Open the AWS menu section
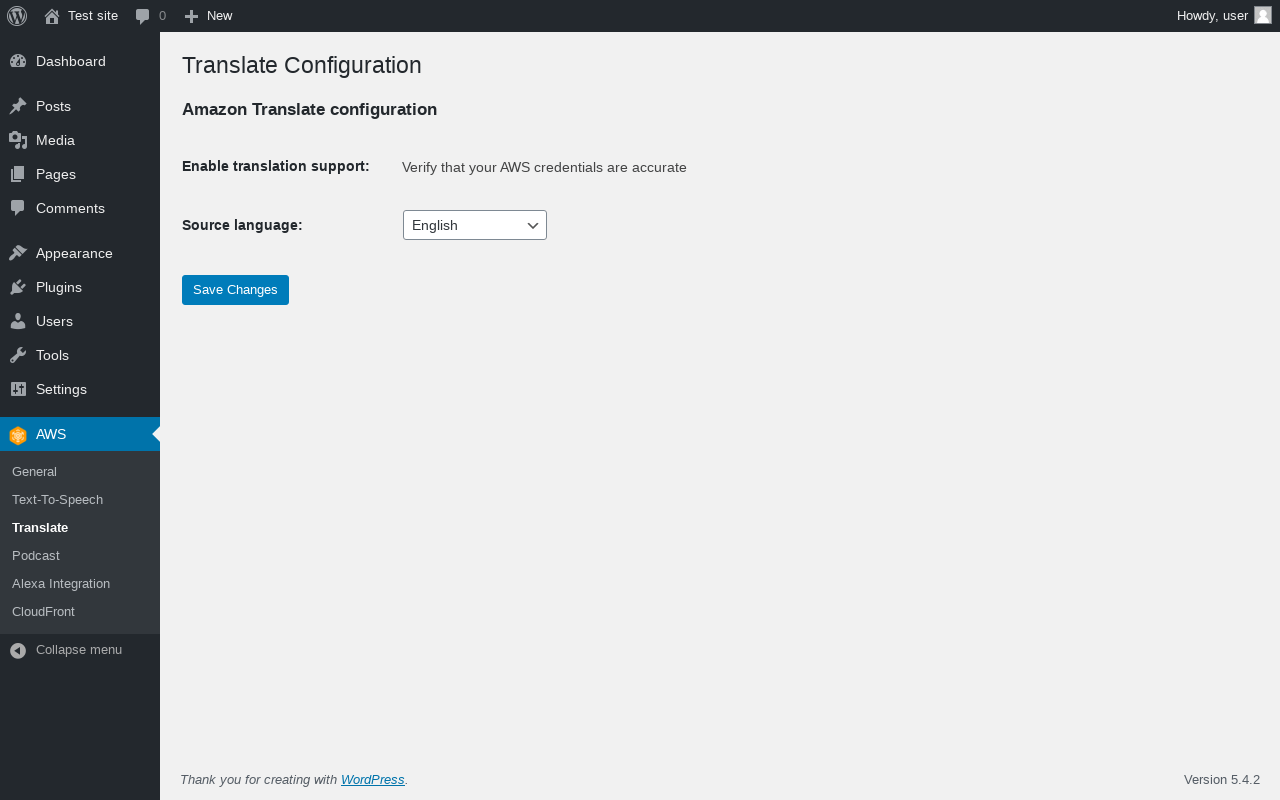The height and width of the screenshot is (800, 1280). tap(51, 434)
